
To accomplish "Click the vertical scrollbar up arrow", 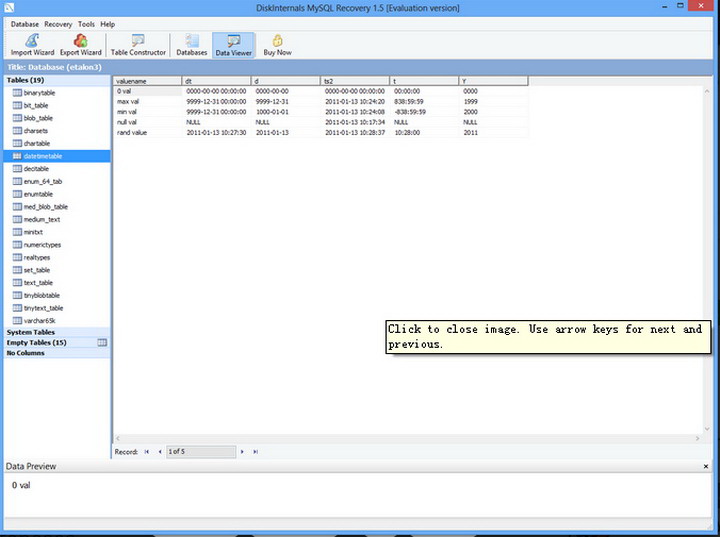I will (707, 91).
